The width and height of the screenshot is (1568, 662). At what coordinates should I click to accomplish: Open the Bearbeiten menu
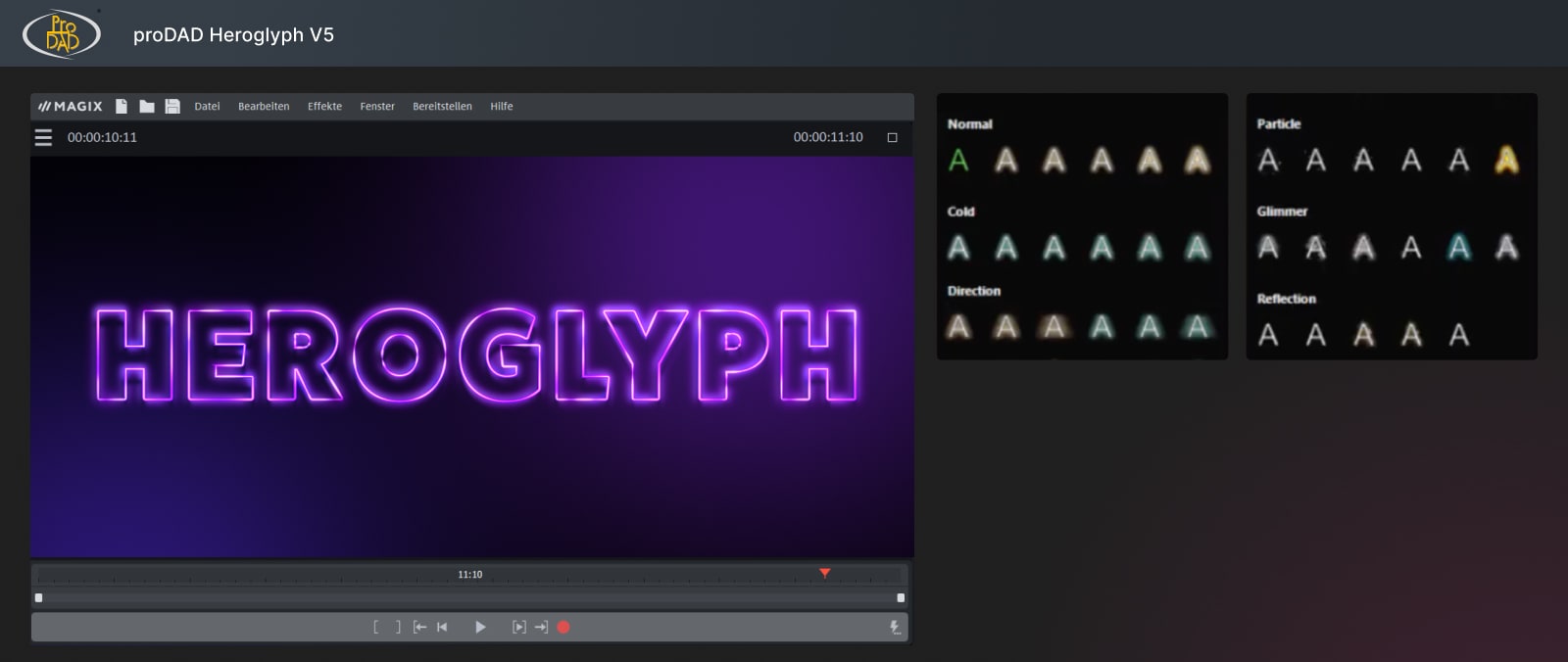coord(264,106)
